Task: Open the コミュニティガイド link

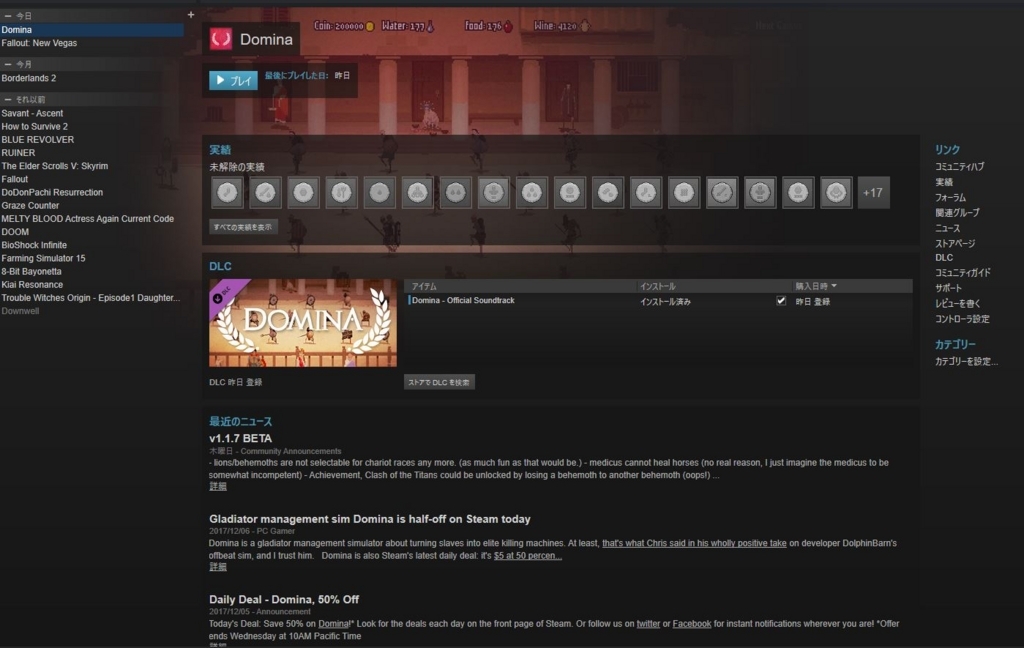Action: (x=963, y=272)
